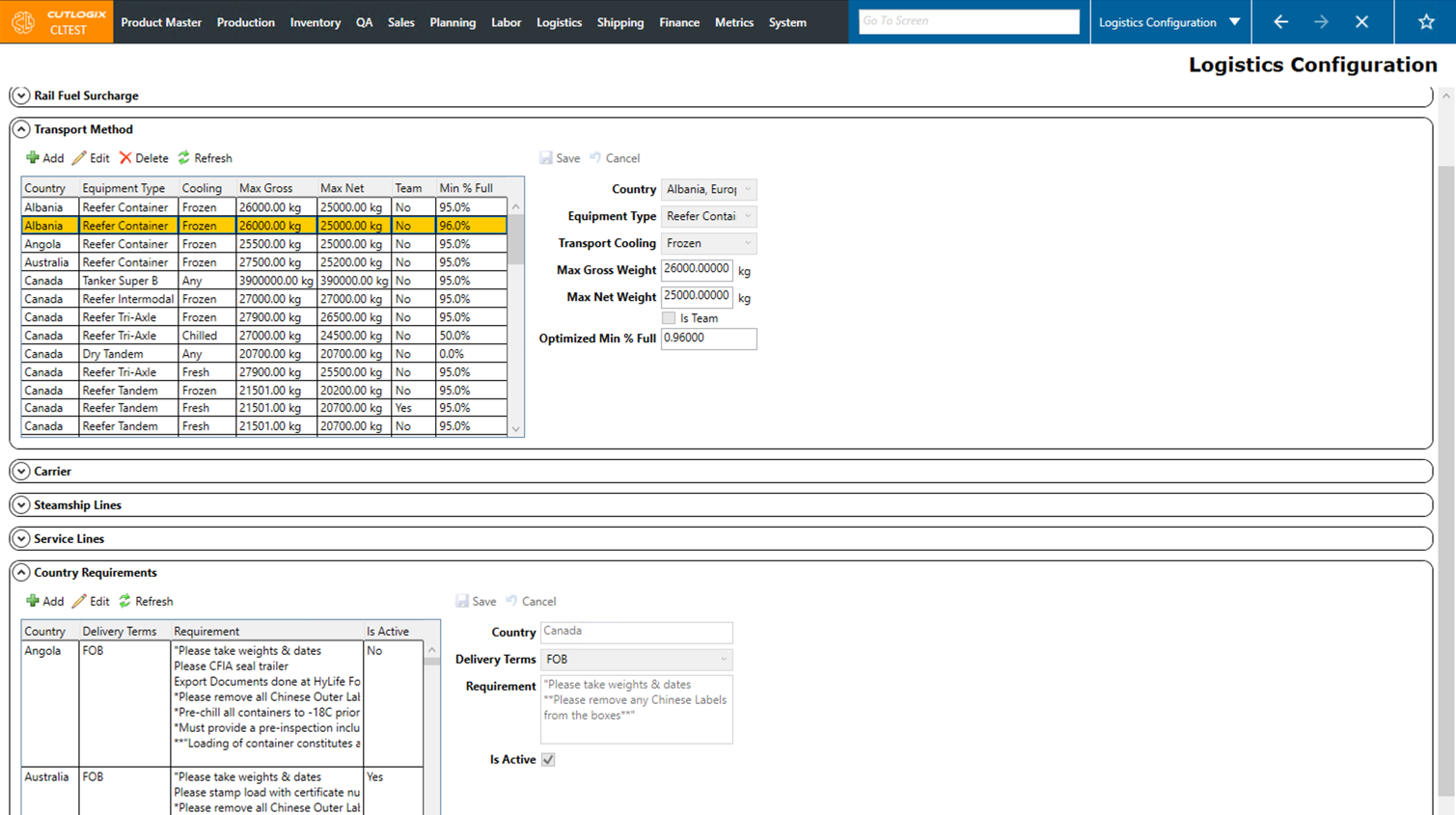Open the Logistics menu
The image size is (1456, 815).
[559, 22]
